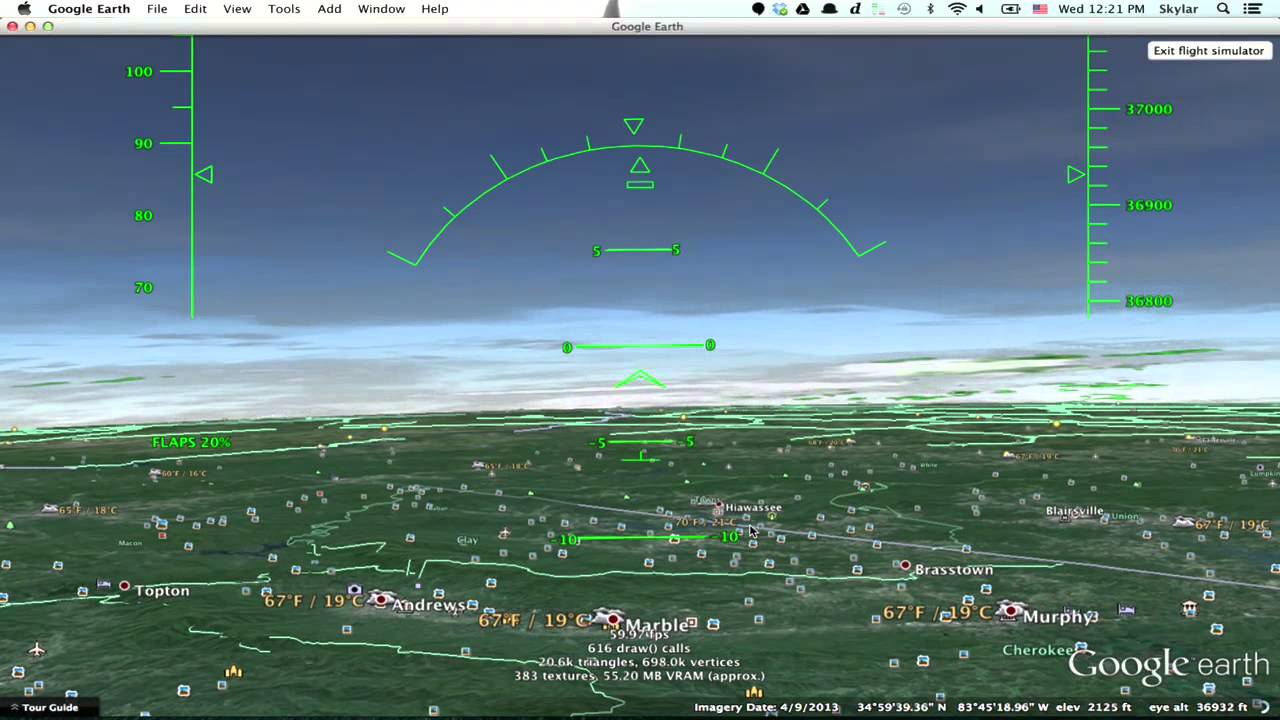This screenshot has width=1280, height=720.
Task: Open the Tools menu
Action: pos(284,9)
